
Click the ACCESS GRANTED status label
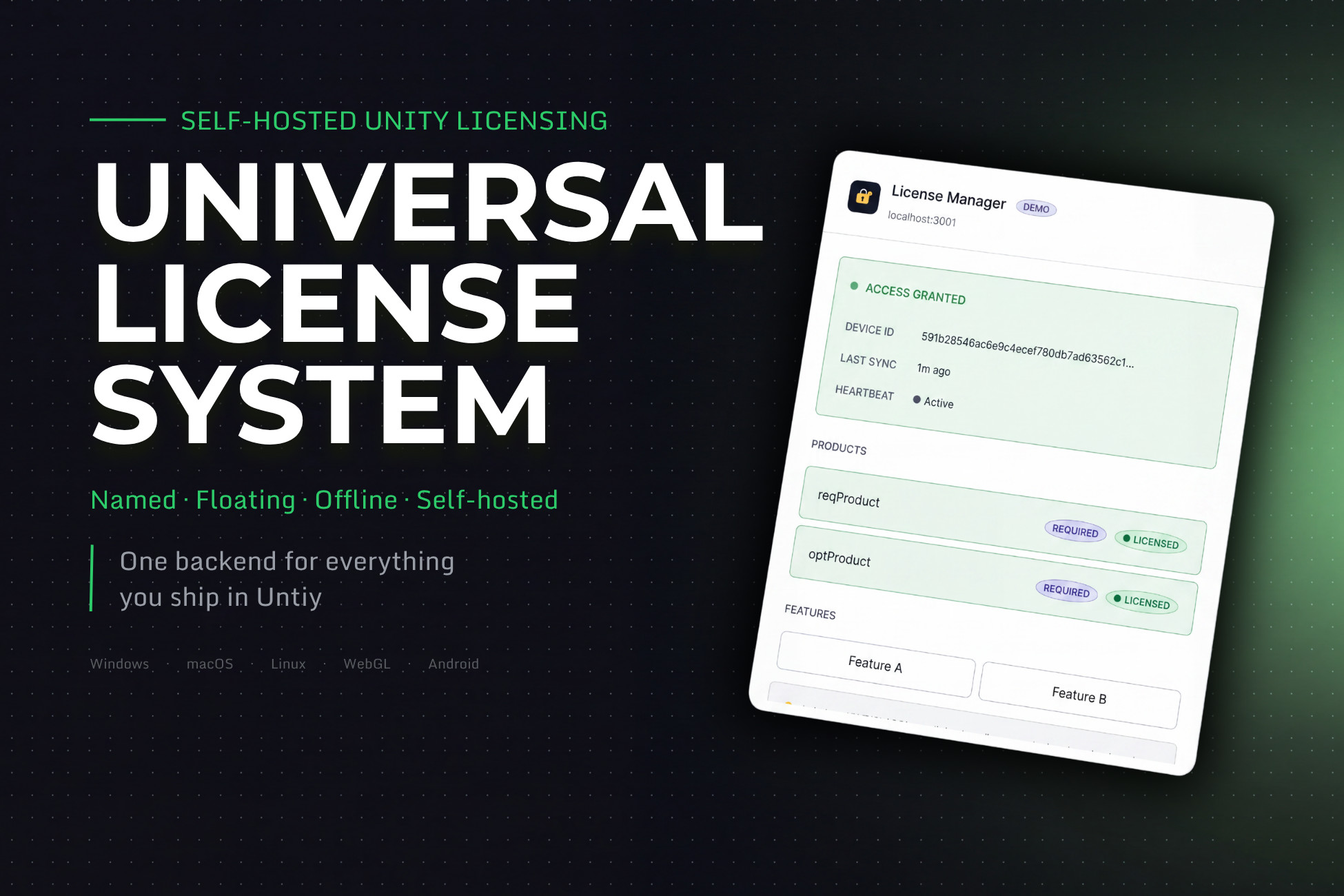pyautogui.click(x=915, y=294)
